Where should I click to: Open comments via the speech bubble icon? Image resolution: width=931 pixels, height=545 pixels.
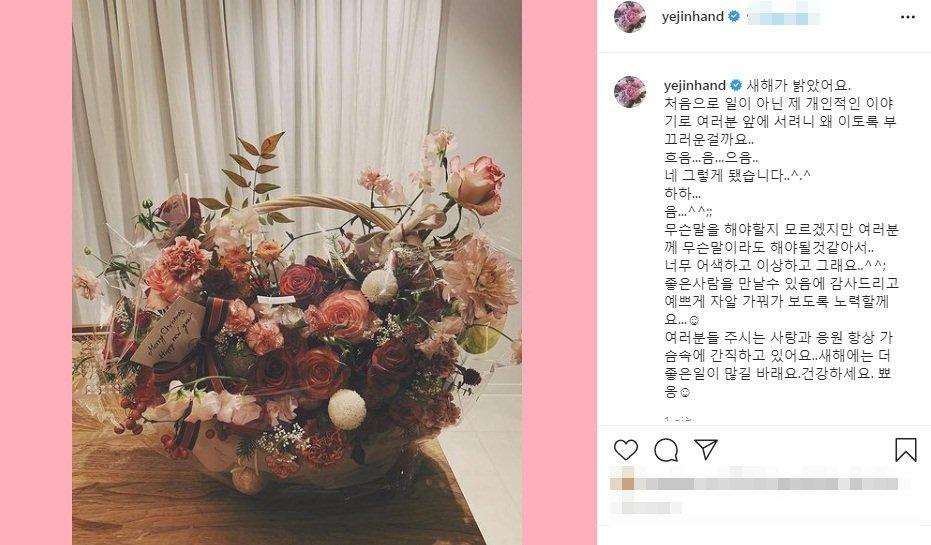pyautogui.click(x=666, y=450)
